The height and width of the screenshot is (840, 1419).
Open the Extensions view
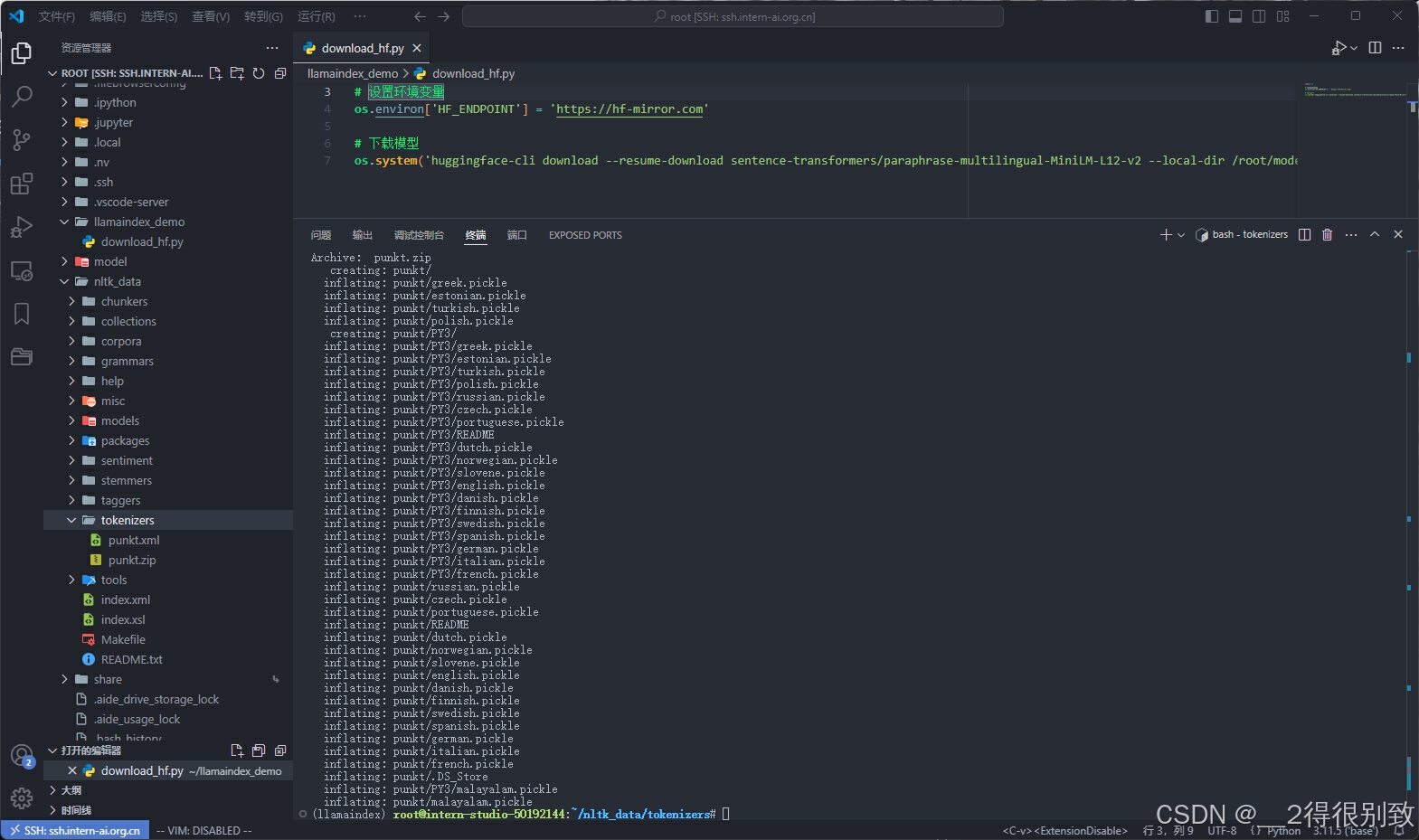(22, 184)
